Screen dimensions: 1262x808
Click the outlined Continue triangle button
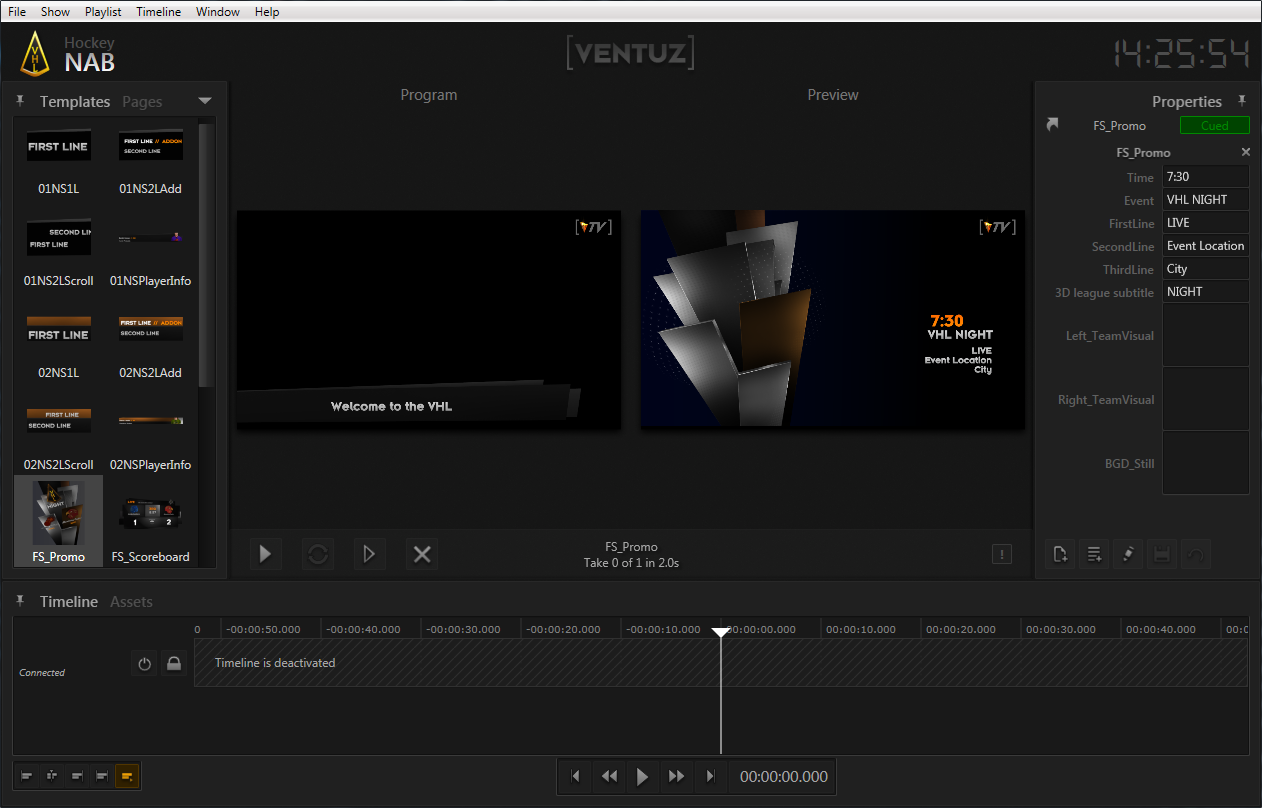point(370,554)
